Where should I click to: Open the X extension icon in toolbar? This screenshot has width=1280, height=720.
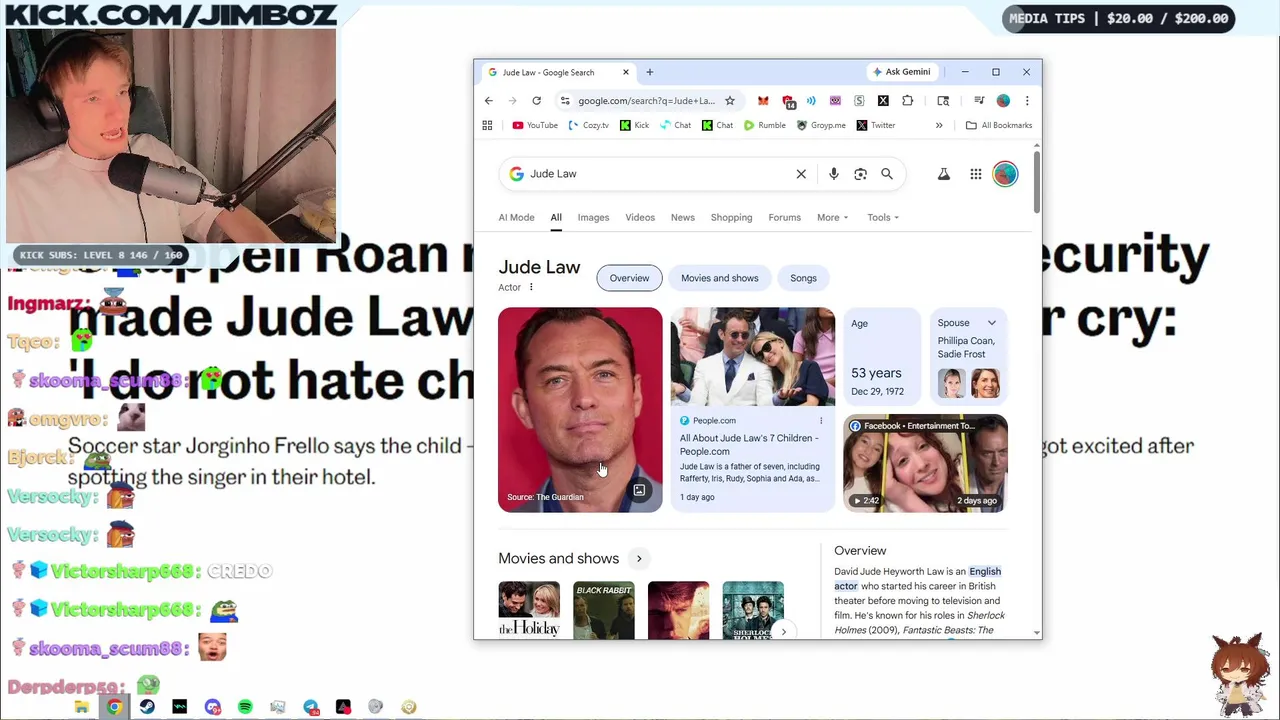883,101
